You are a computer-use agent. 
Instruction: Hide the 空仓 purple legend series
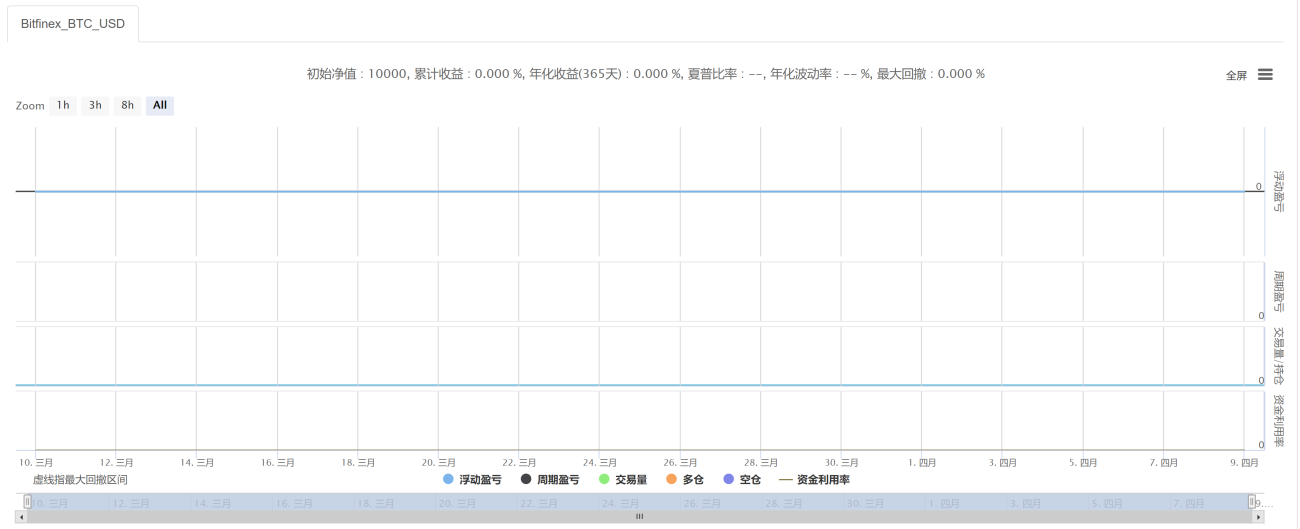[742, 480]
